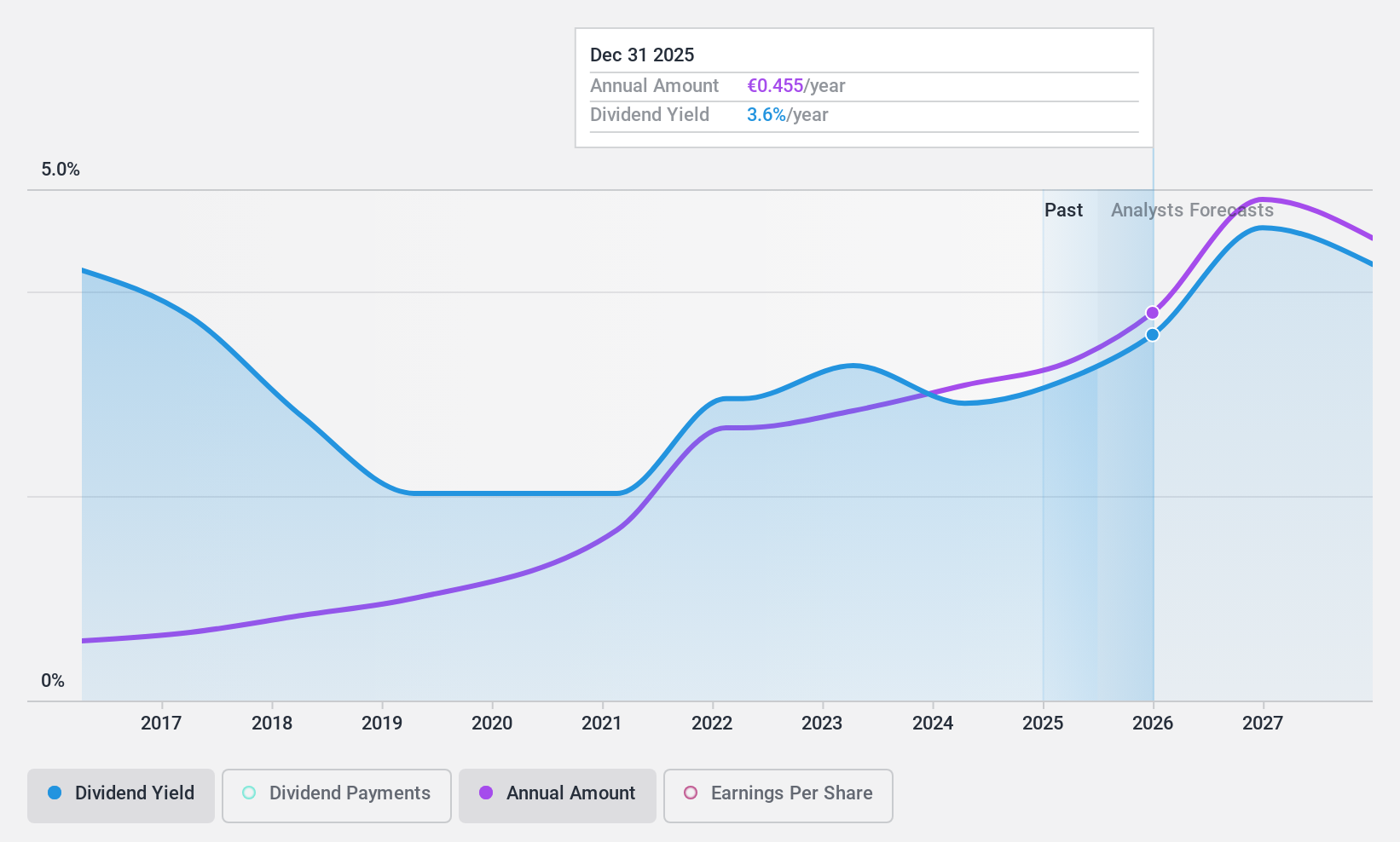Click the 0% y-axis label
Screen dimensions: 1400x842
(53, 681)
